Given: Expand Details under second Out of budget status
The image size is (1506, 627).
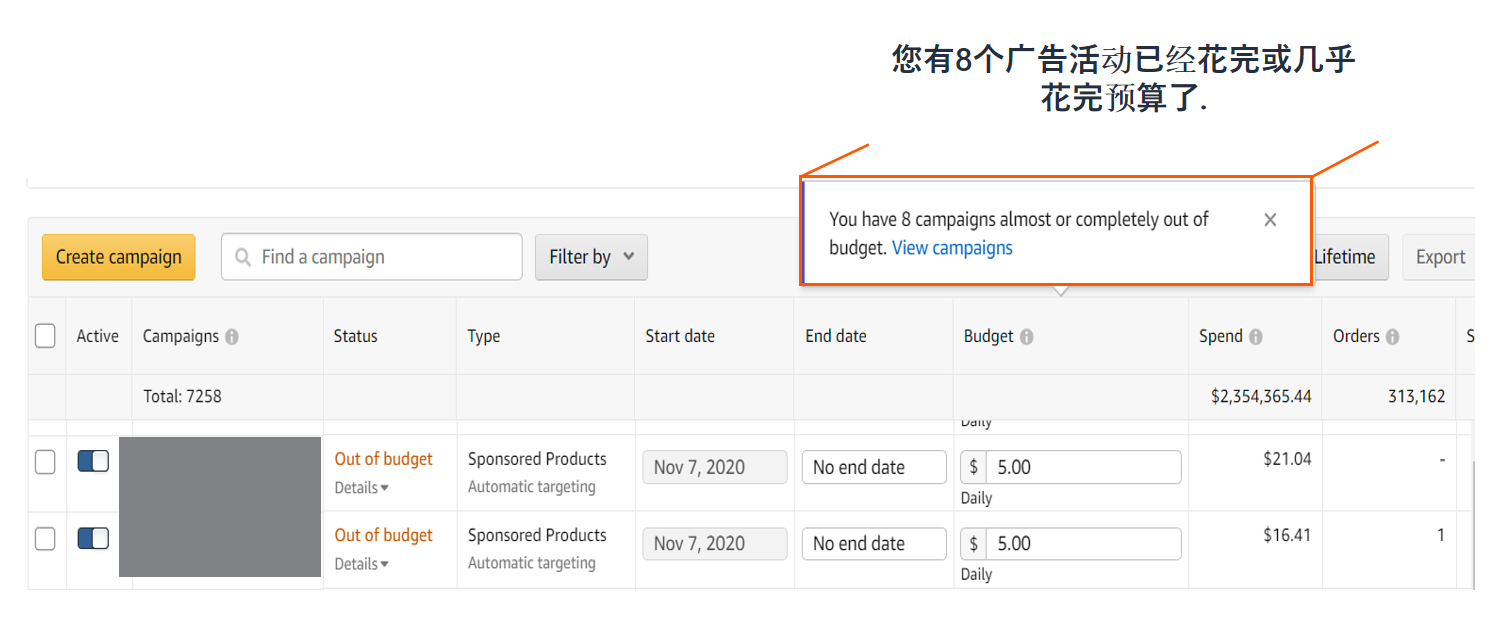Looking at the screenshot, I should click(362, 564).
